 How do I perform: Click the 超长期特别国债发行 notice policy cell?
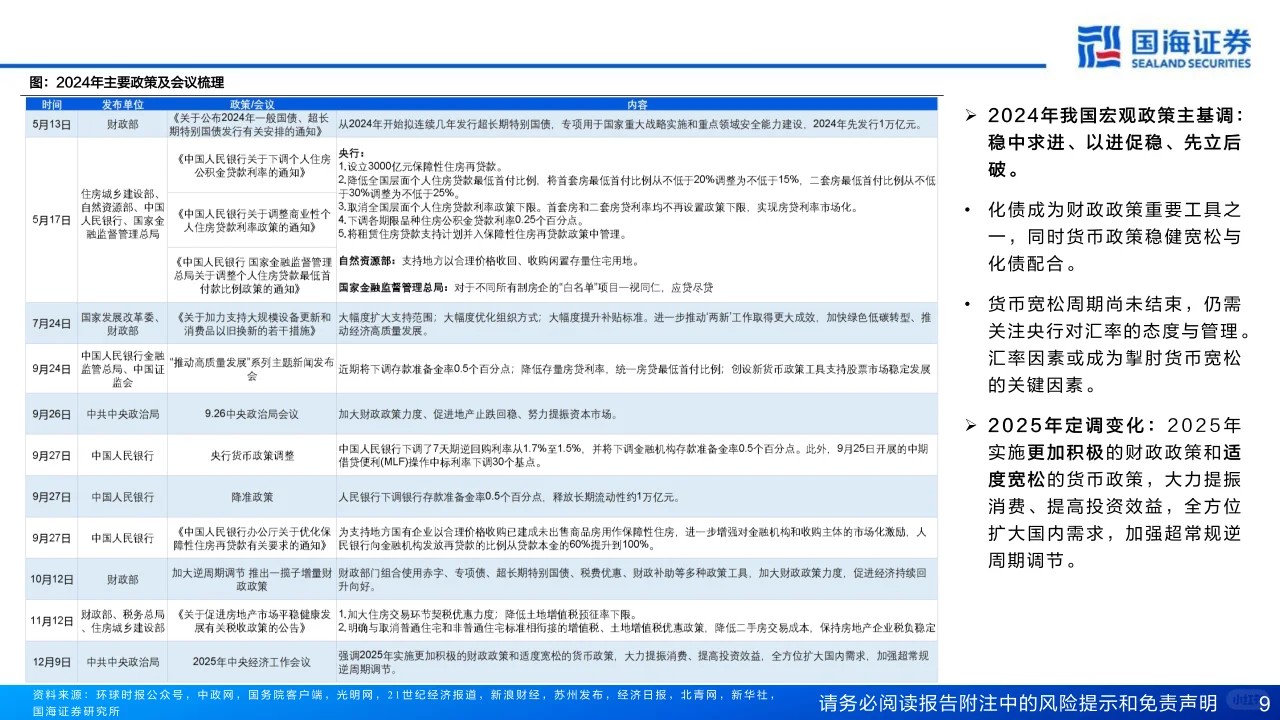[x=252, y=124]
